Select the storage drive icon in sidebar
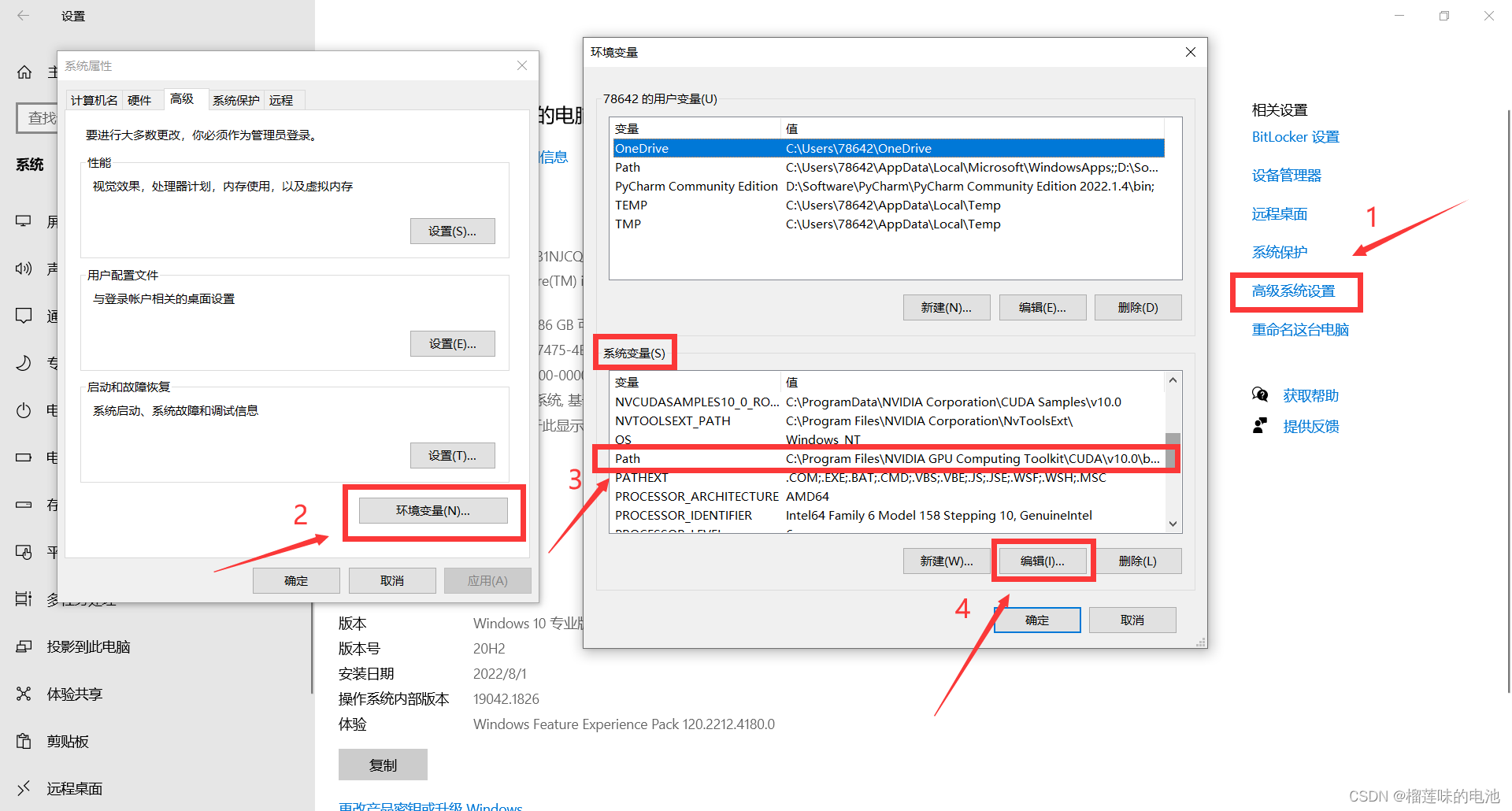 24,505
